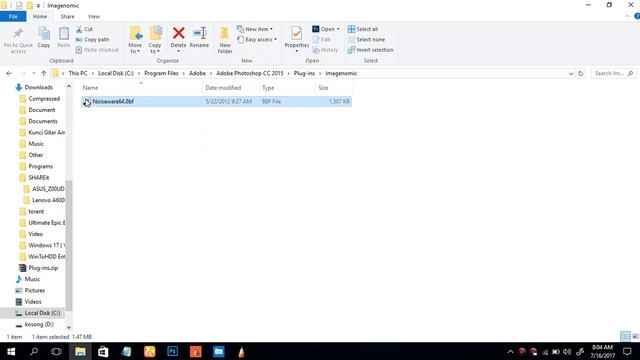Click the Properties icon

click(297, 33)
